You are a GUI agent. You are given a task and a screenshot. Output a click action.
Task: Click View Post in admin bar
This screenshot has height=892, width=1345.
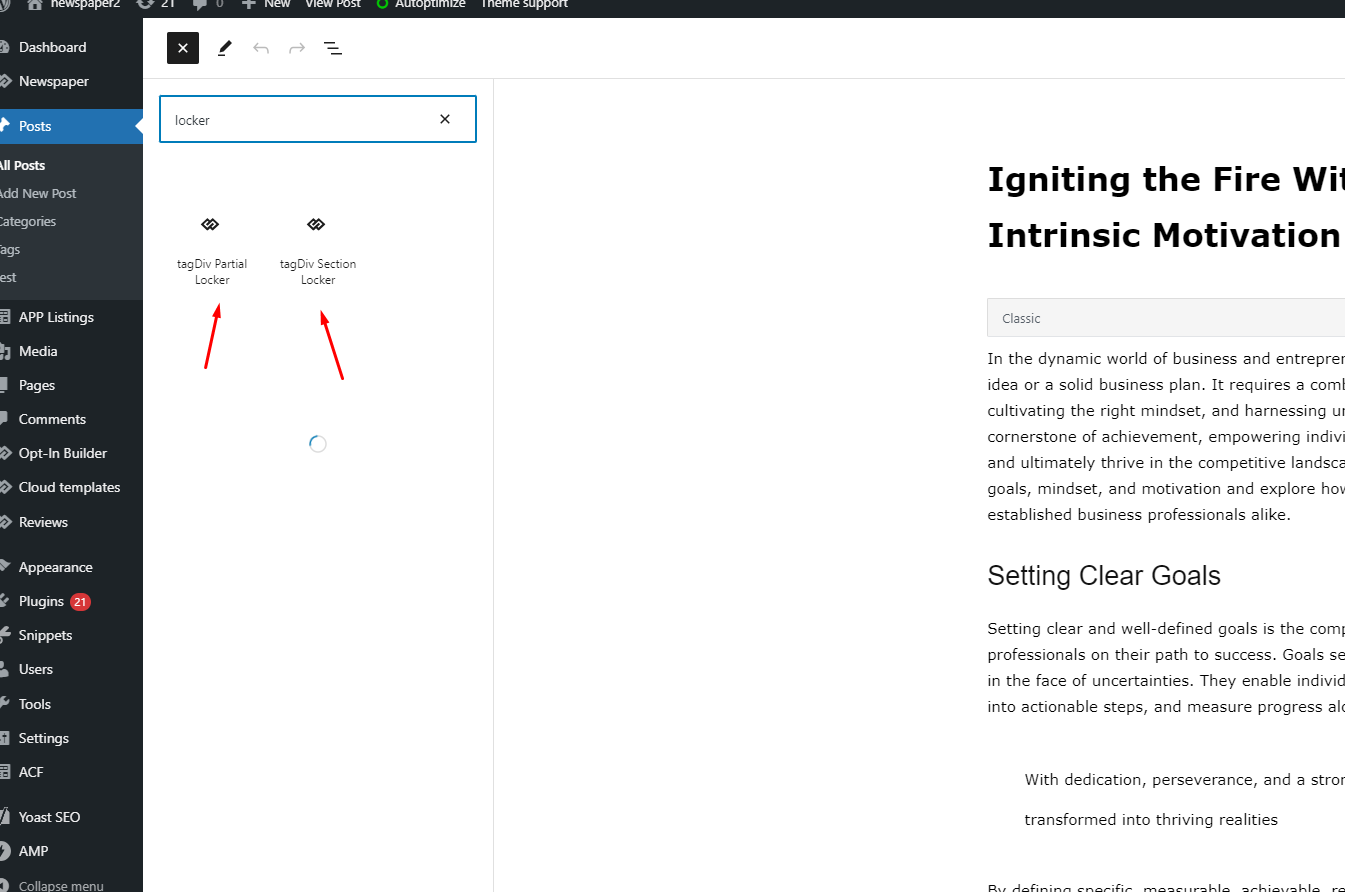point(333,4)
